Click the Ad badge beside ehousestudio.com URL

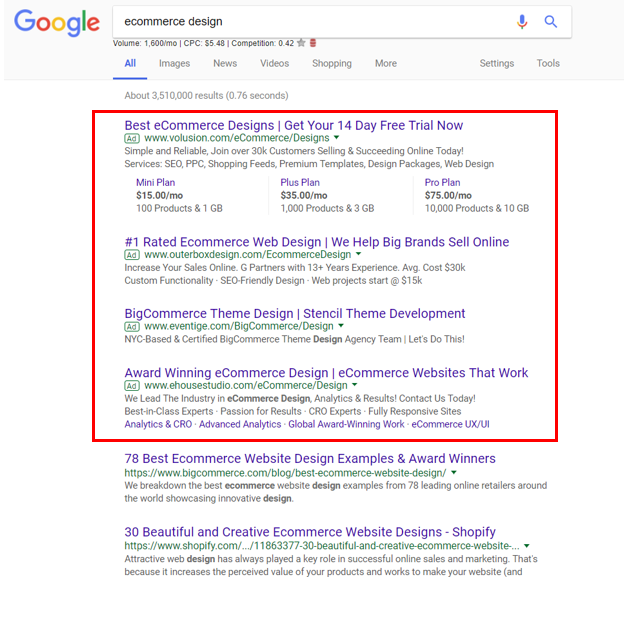(x=132, y=386)
